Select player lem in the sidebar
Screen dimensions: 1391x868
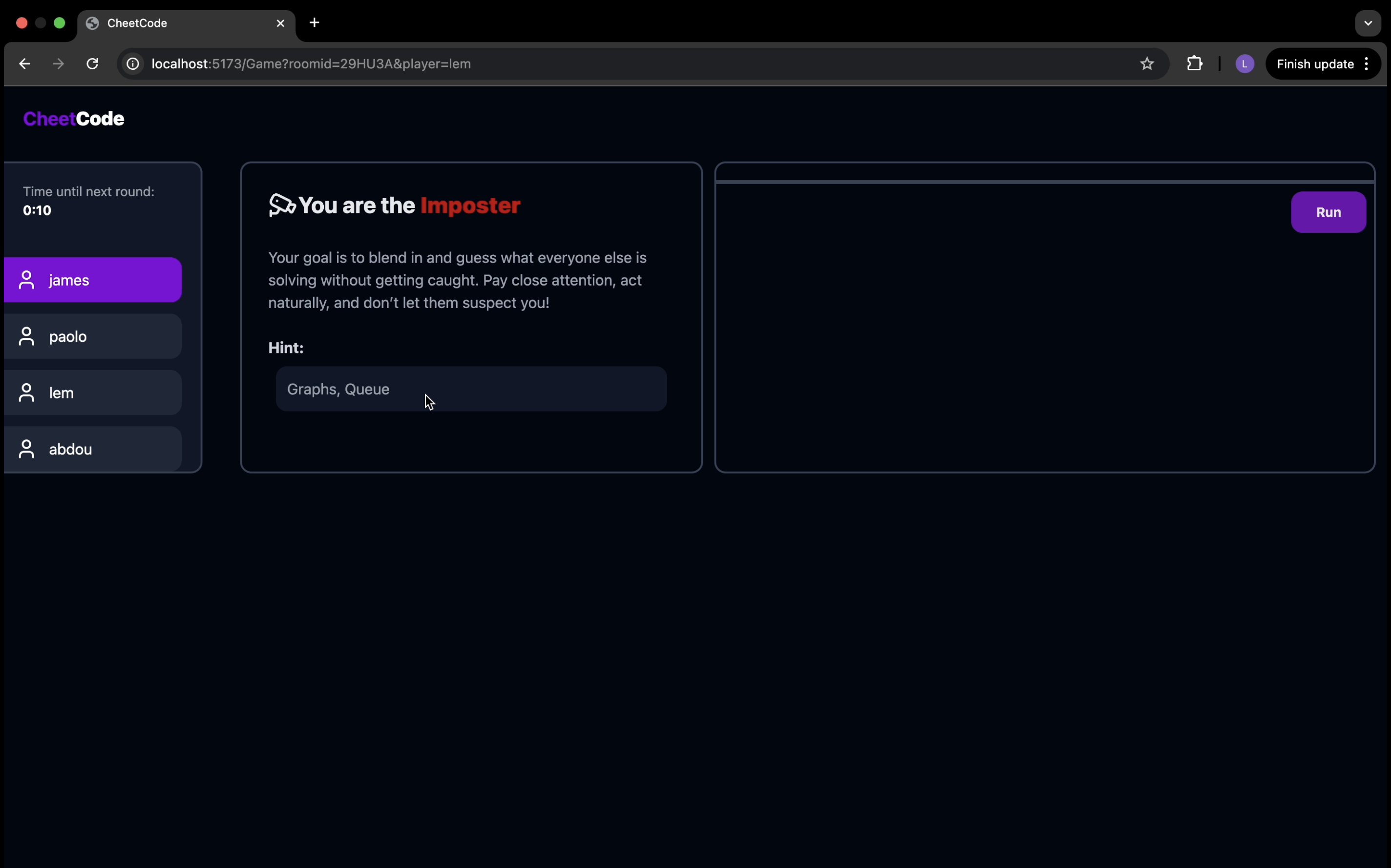pyautogui.click(x=92, y=393)
